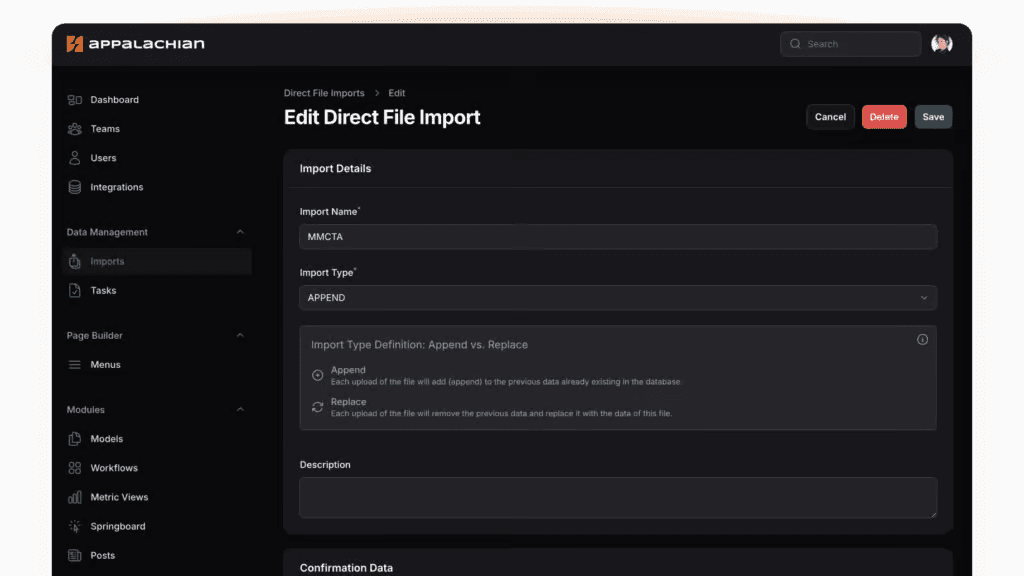Click the Edit breadcrumb item
Viewport: 1024px width, 576px height.
[x=396, y=93]
